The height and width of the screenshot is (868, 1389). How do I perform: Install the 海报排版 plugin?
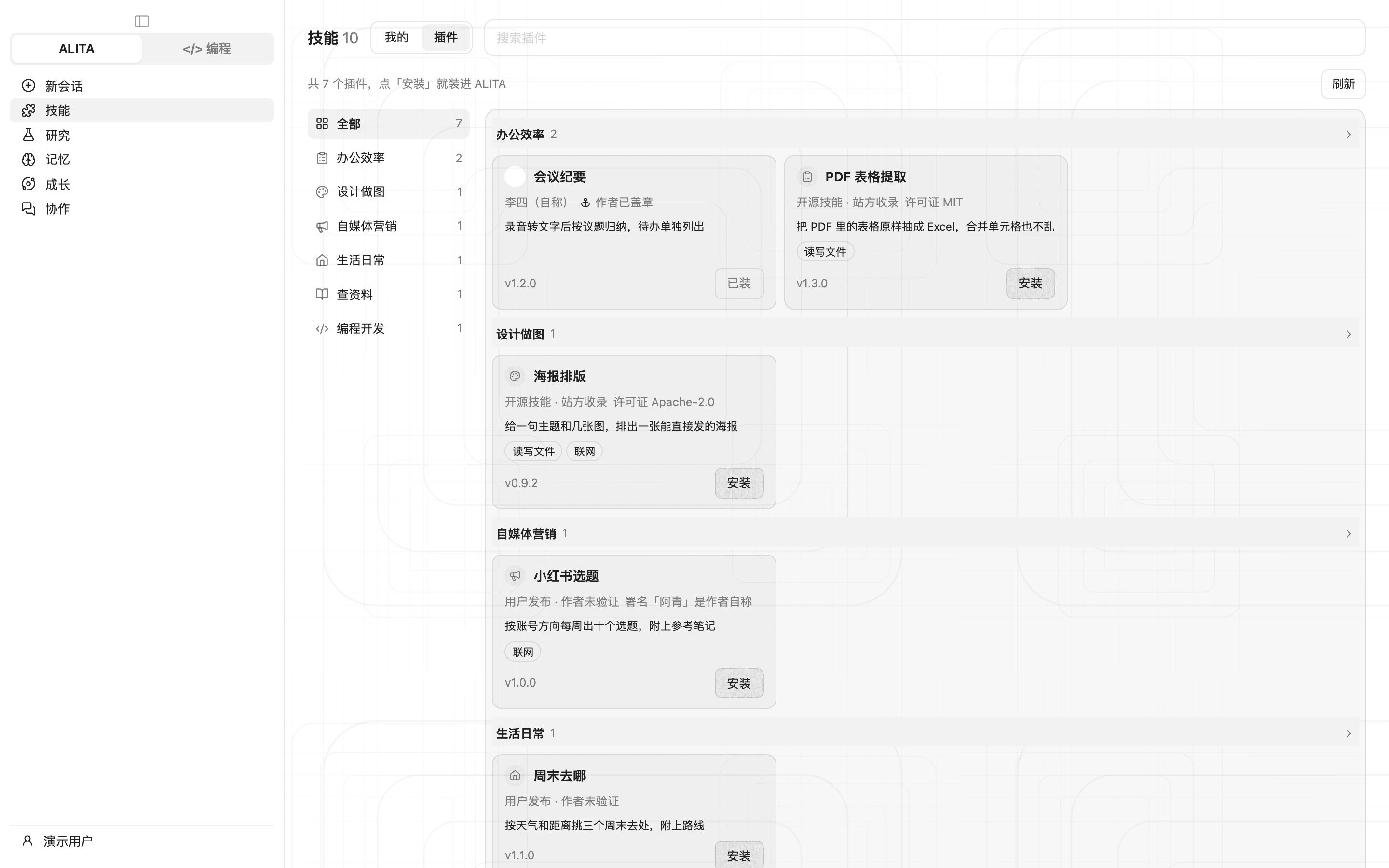pyautogui.click(x=739, y=483)
